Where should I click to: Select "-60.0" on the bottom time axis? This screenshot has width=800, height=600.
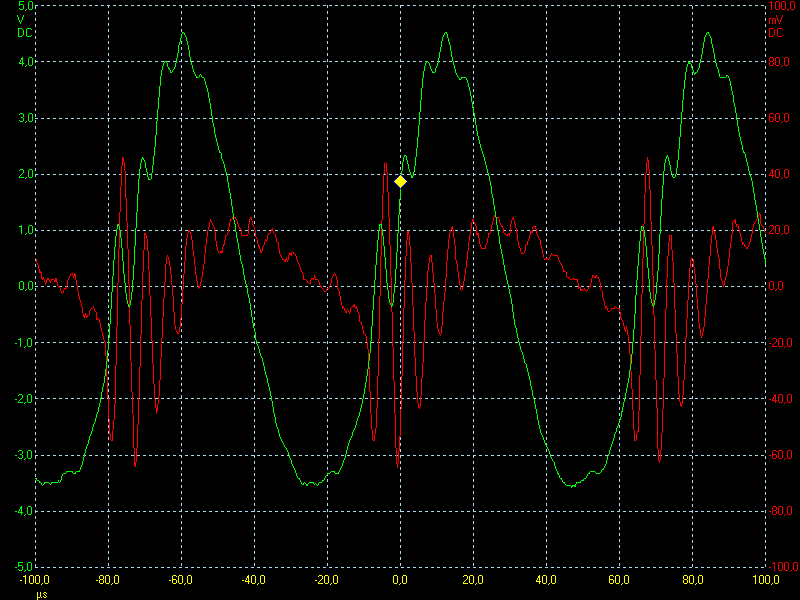point(181,579)
